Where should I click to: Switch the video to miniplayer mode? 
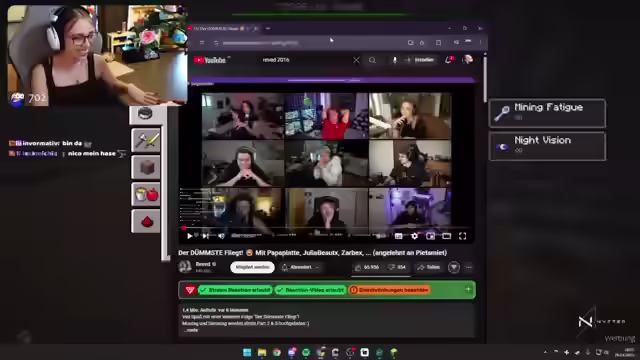pos(430,236)
